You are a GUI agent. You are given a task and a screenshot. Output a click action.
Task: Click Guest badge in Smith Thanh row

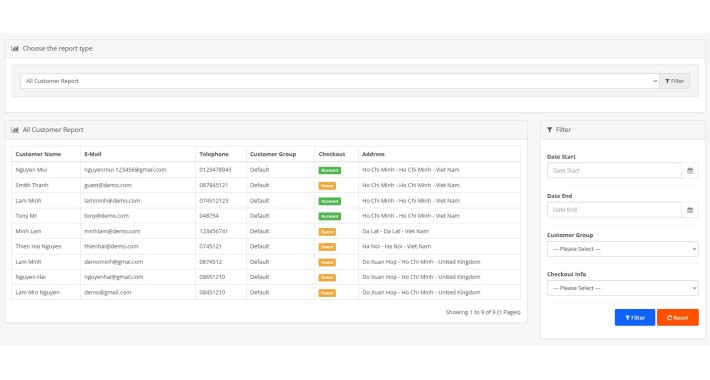[327, 186]
